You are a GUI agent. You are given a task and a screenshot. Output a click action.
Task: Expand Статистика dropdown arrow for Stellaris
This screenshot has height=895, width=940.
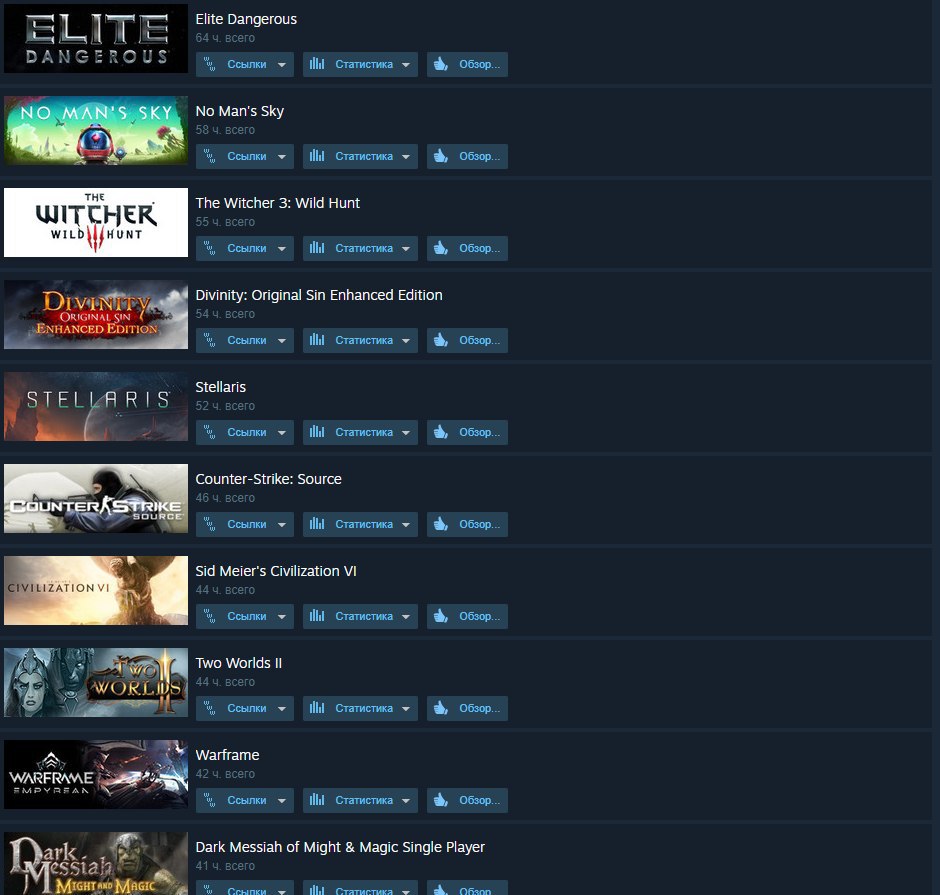(x=406, y=433)
